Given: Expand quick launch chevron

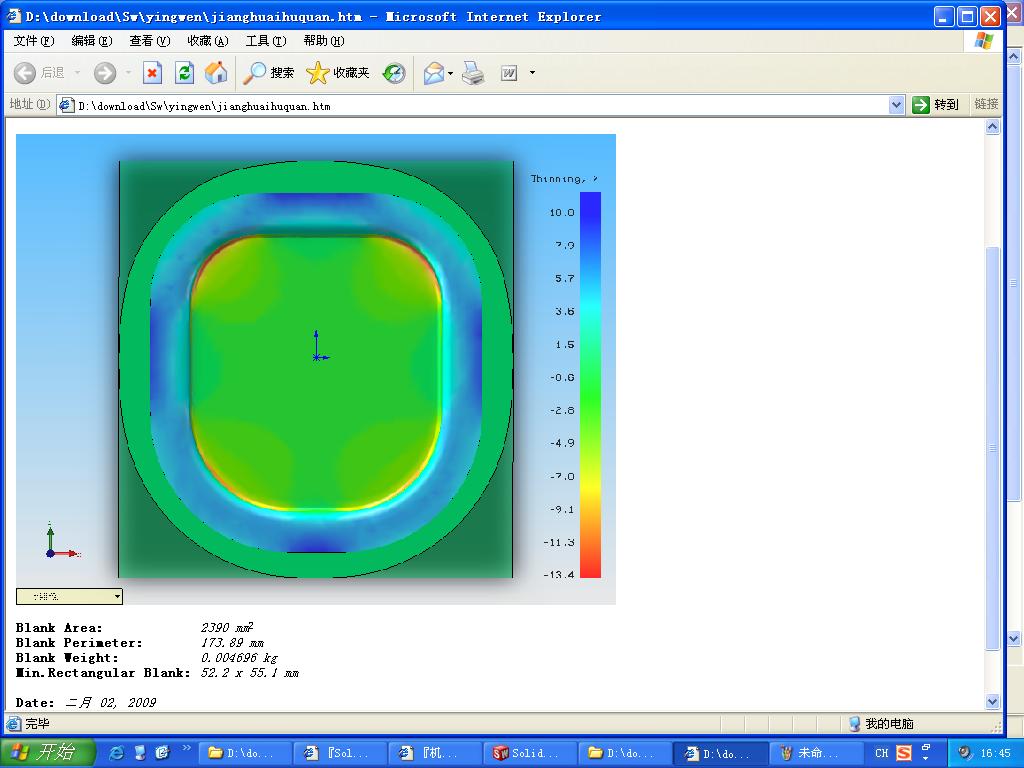Looking at the screenshot, I should [186, 748].
